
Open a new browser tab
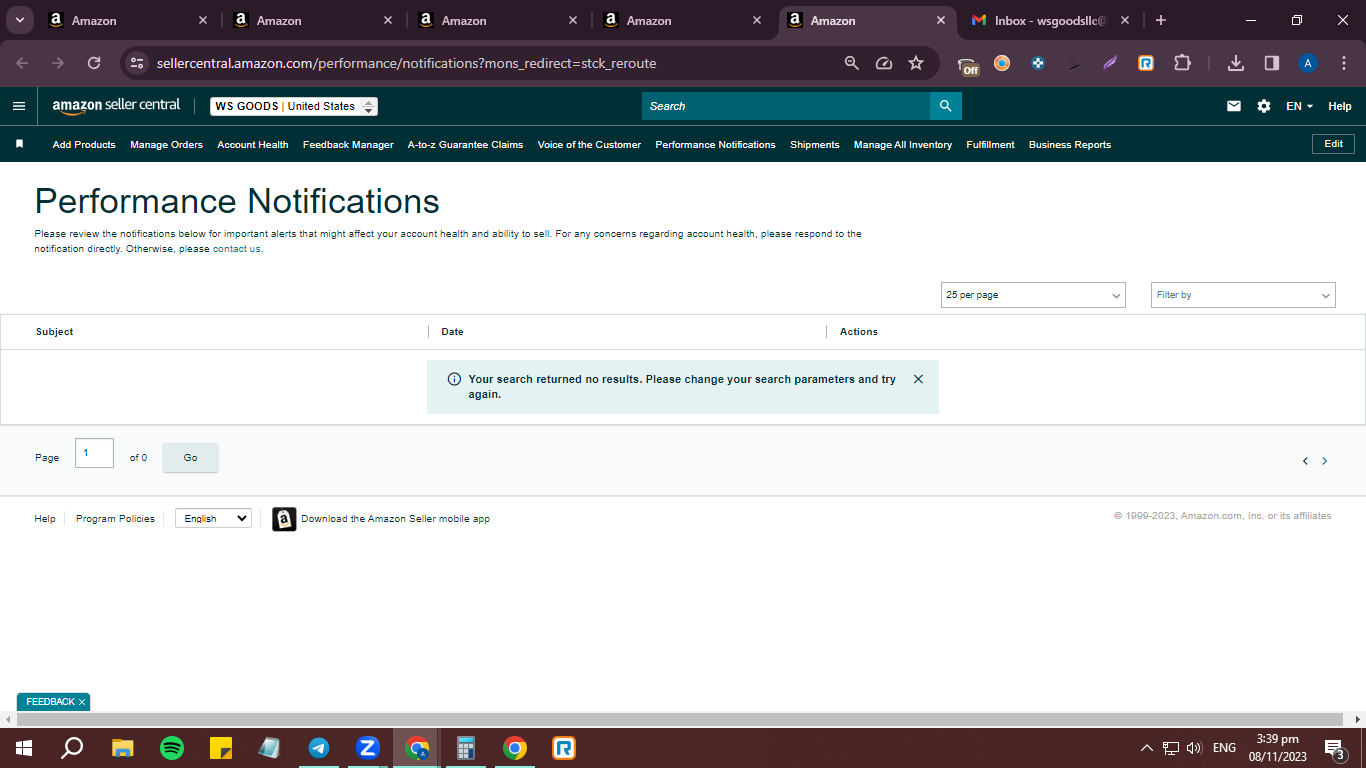pyautogui.click(x=1161, y=20)
